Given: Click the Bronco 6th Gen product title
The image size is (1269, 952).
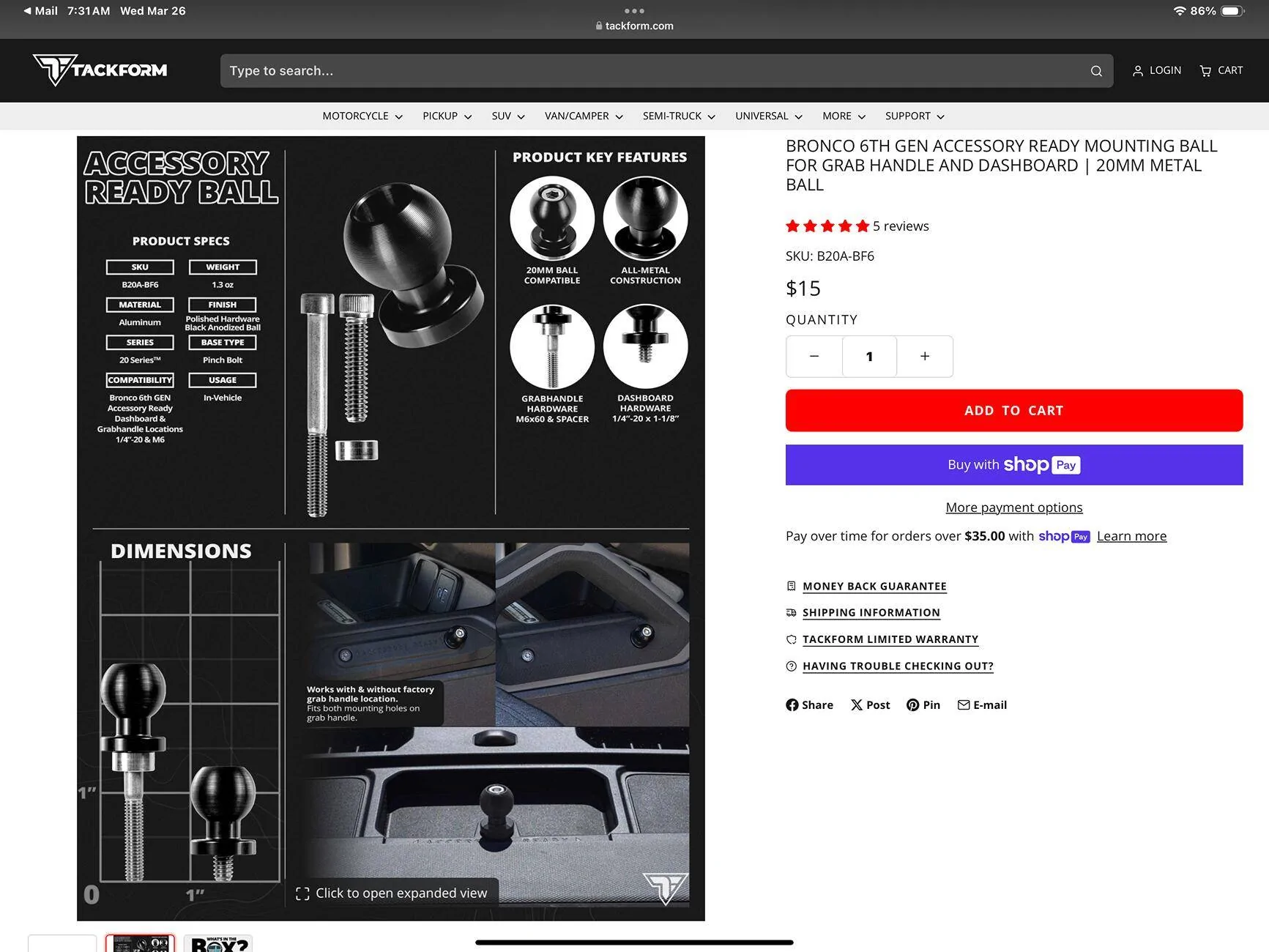Looking at the screenshot, I should 1002,166.
